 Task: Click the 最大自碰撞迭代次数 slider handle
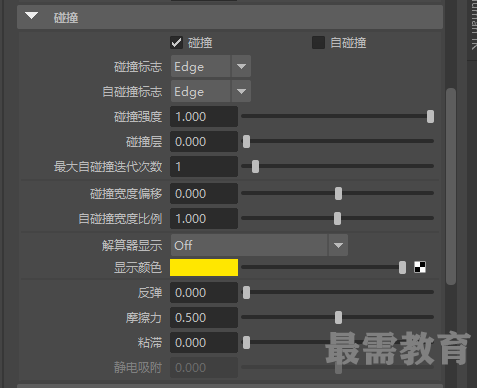coord(255,167)
